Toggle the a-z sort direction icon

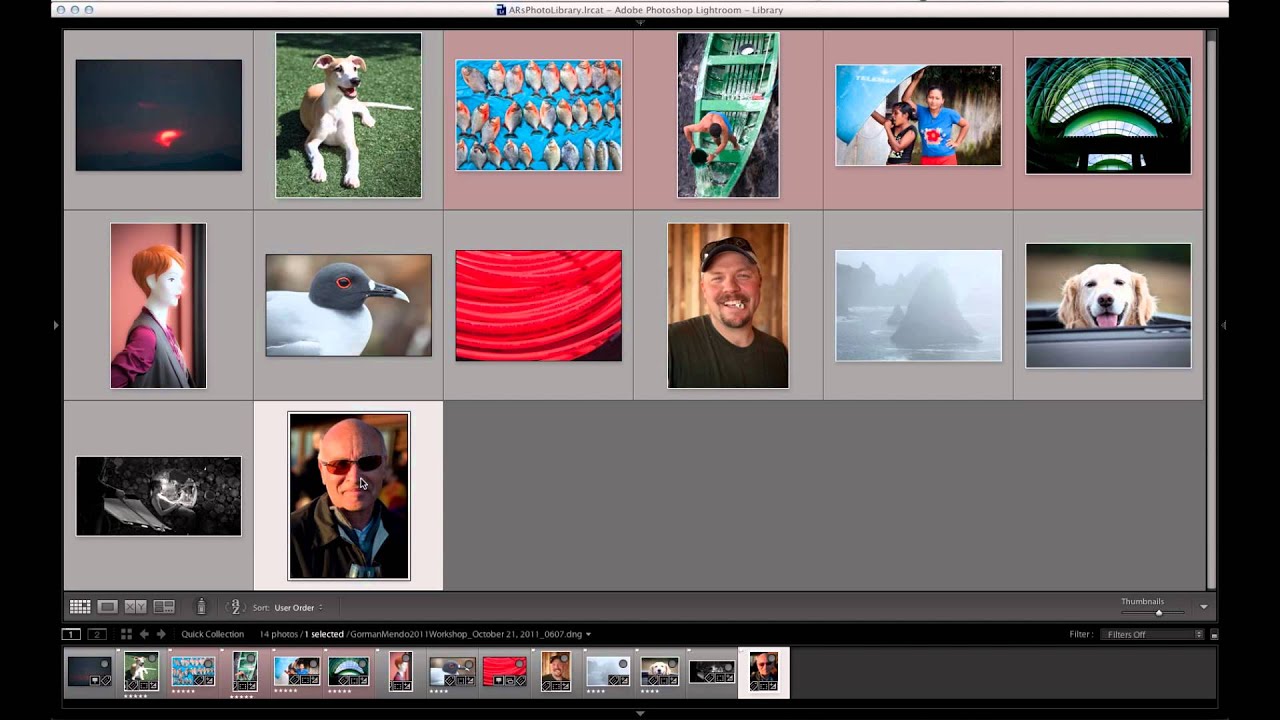point(234,607)
